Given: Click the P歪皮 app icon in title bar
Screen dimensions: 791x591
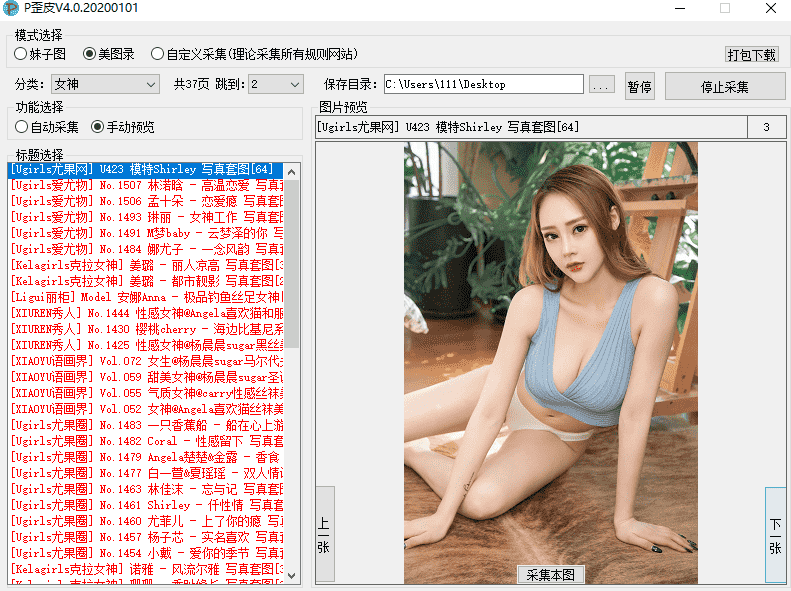Looking at the screenshot, I should pyautogui.click(x=11, y=8).
